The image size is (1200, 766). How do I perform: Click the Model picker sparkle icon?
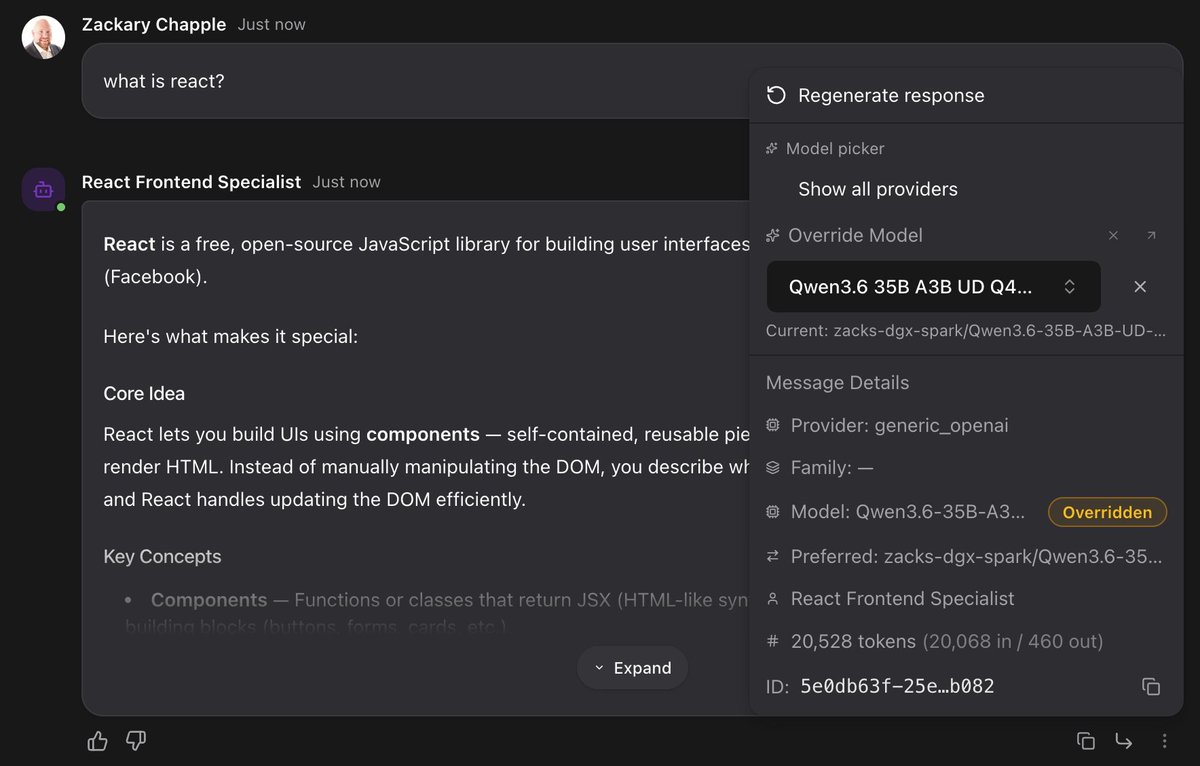point(772,148)
